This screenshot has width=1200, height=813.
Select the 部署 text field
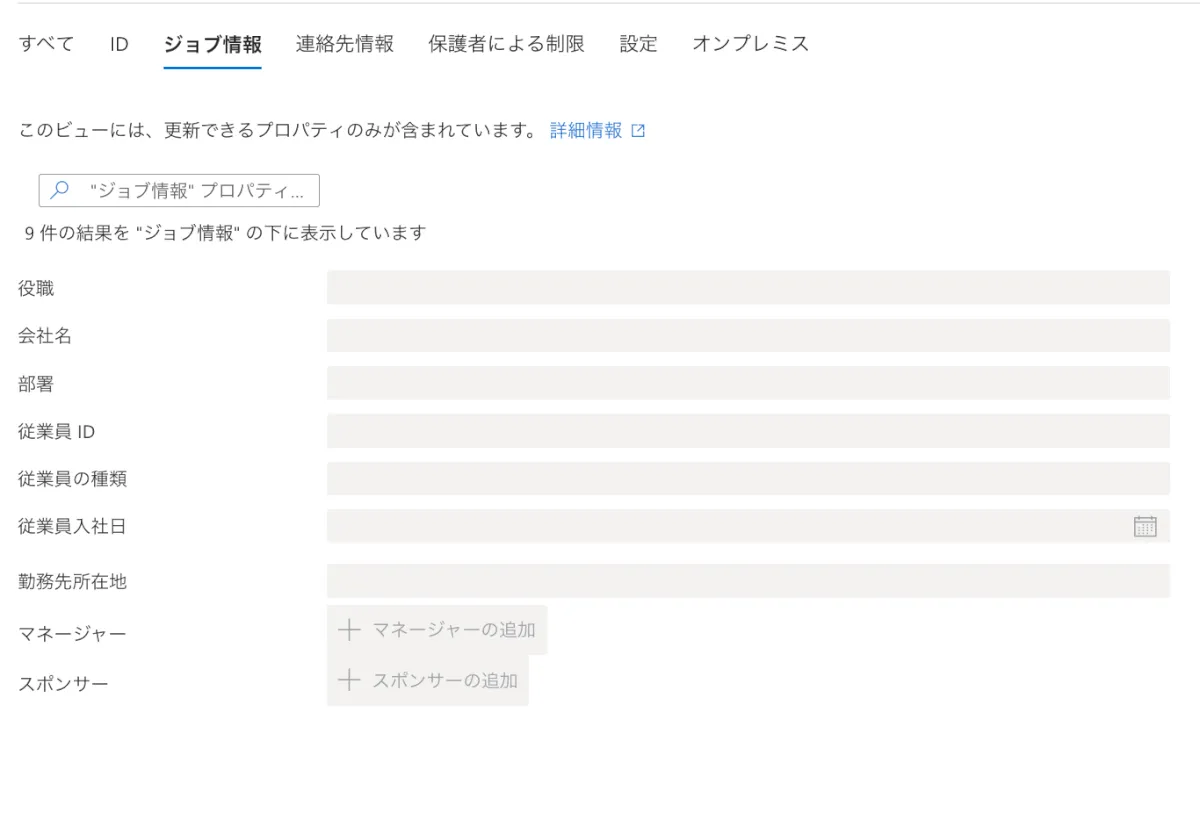(x=747, y=383)
